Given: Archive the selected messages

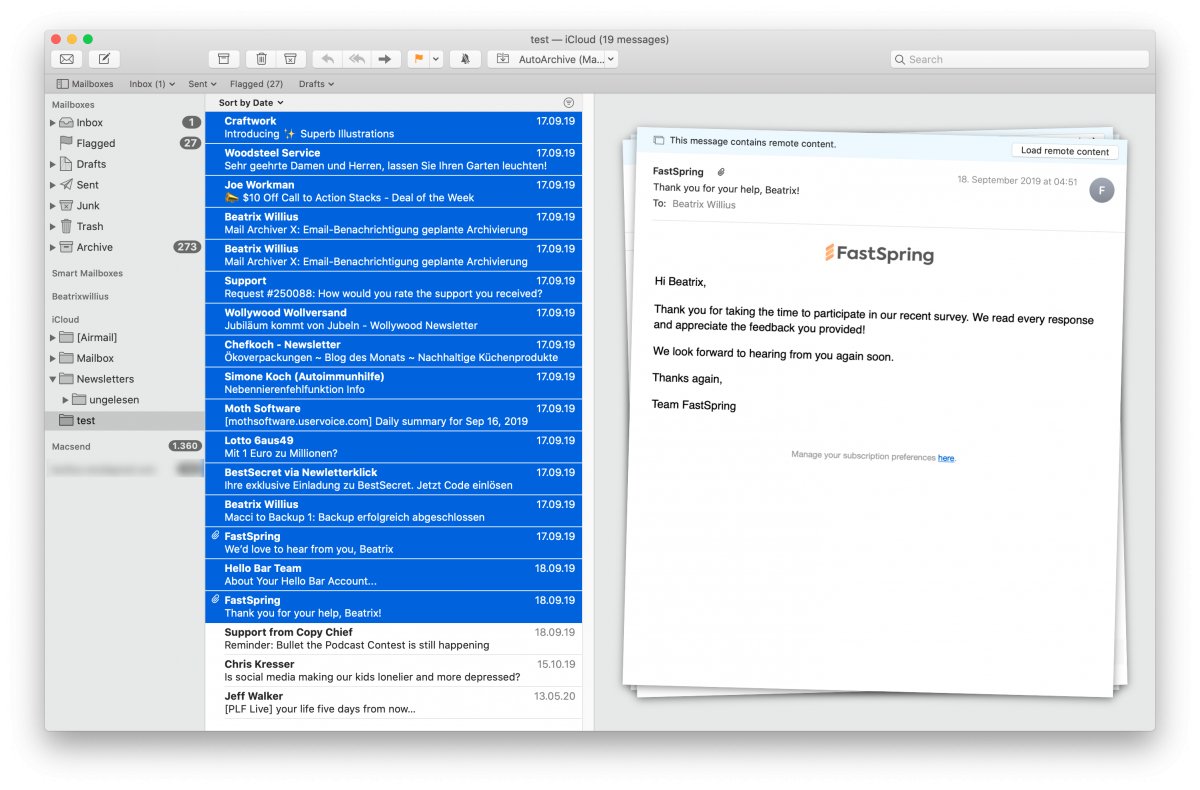Looking at the screenshot, I should (x=224, y=59).
